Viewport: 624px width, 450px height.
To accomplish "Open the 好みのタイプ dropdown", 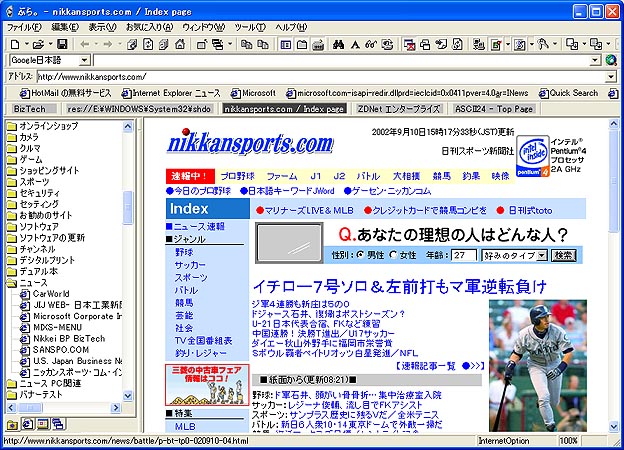I will [542, 255].
